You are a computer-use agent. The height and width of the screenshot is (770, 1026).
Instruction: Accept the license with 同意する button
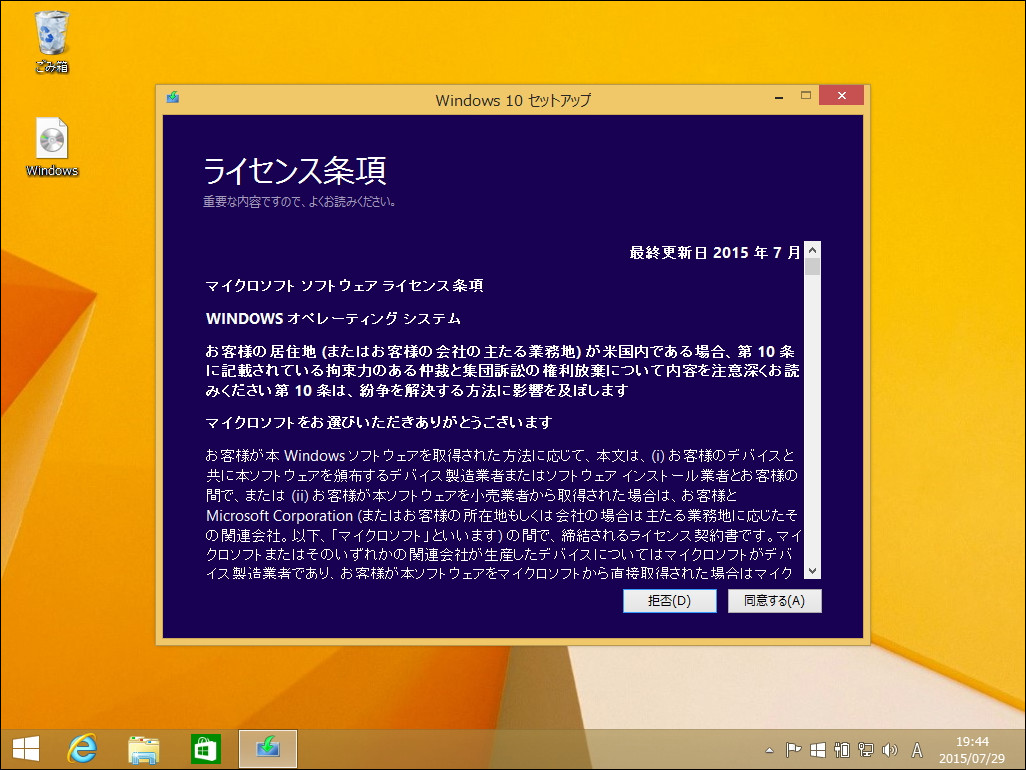[x=775, y=601]
